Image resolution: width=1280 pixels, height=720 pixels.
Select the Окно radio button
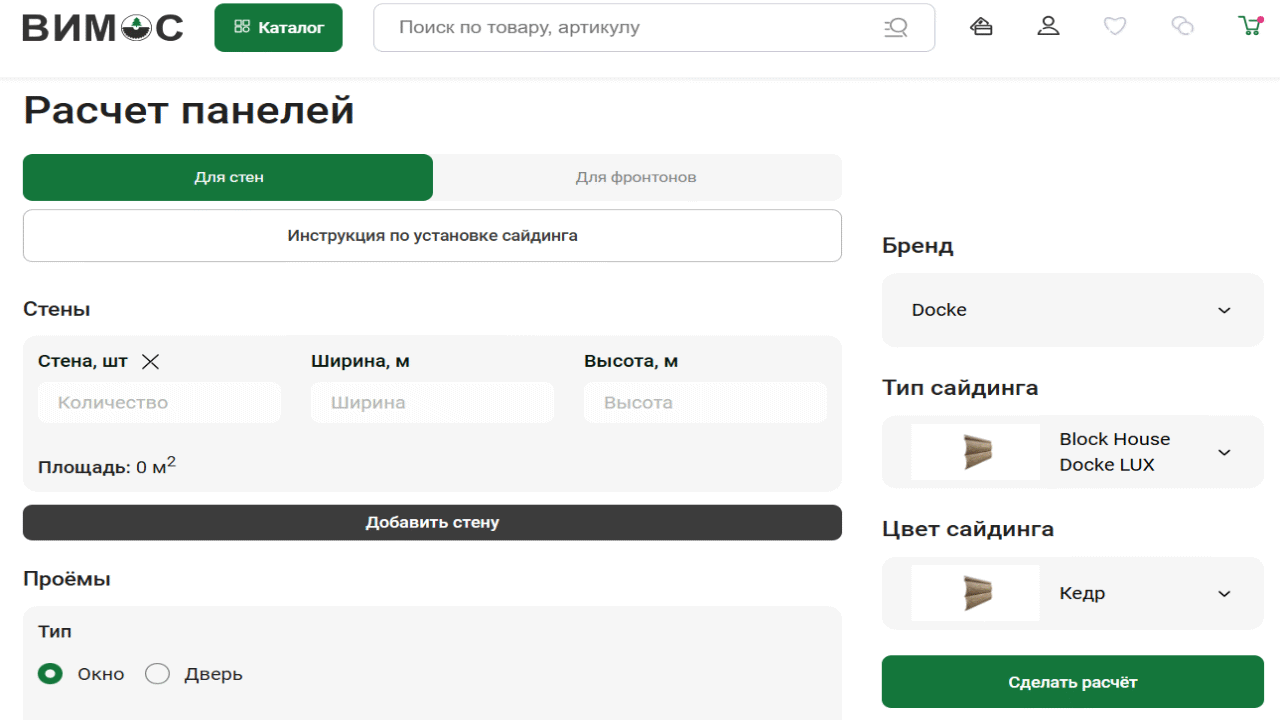pos(50,674)
